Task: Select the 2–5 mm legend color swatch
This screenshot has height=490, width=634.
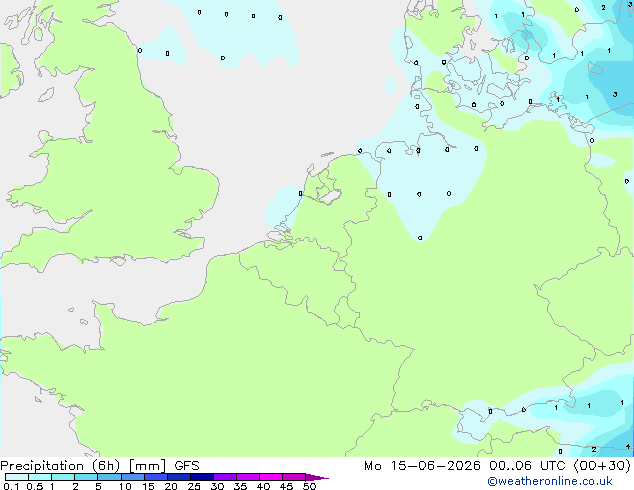Action: 86,477
